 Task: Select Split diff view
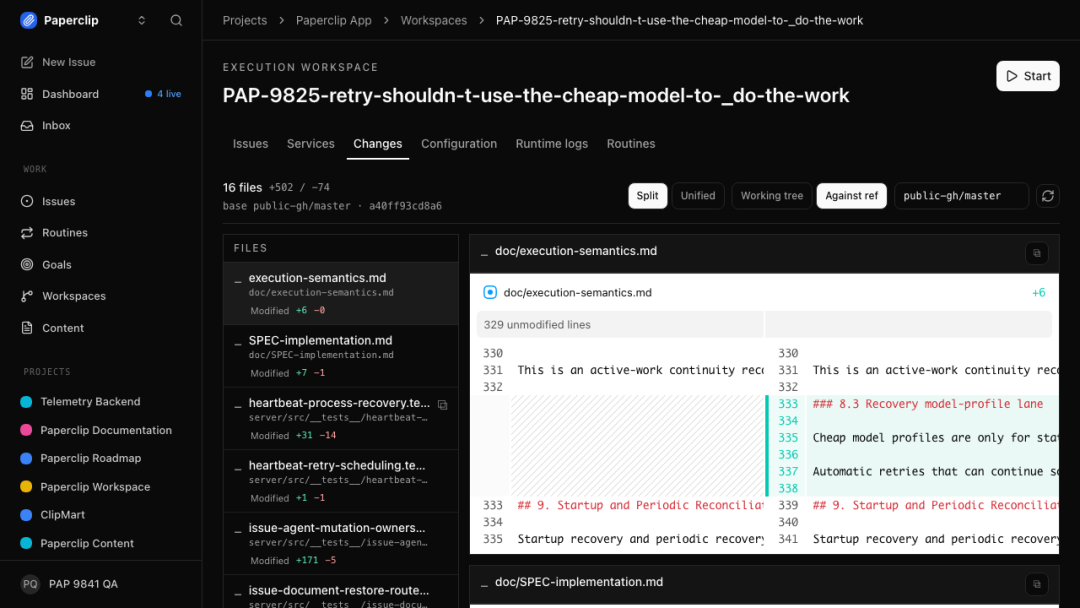pyautogui.click(x=647, y=196)
